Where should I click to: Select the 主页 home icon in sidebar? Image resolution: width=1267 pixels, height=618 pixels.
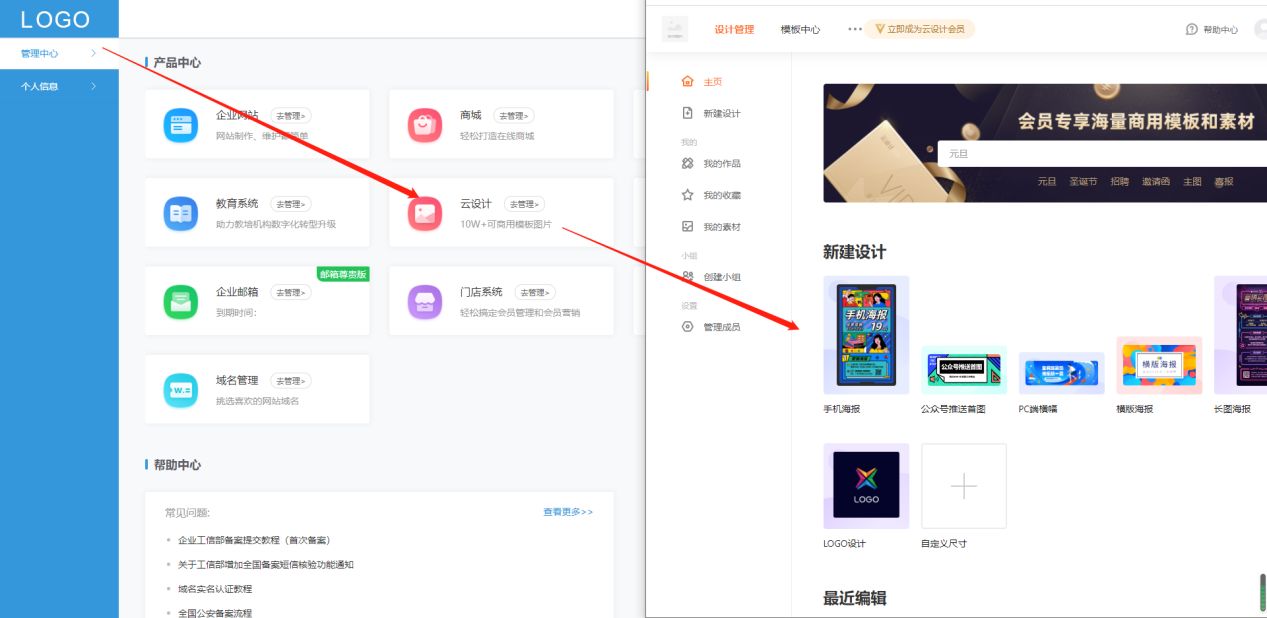pos(686,81)
